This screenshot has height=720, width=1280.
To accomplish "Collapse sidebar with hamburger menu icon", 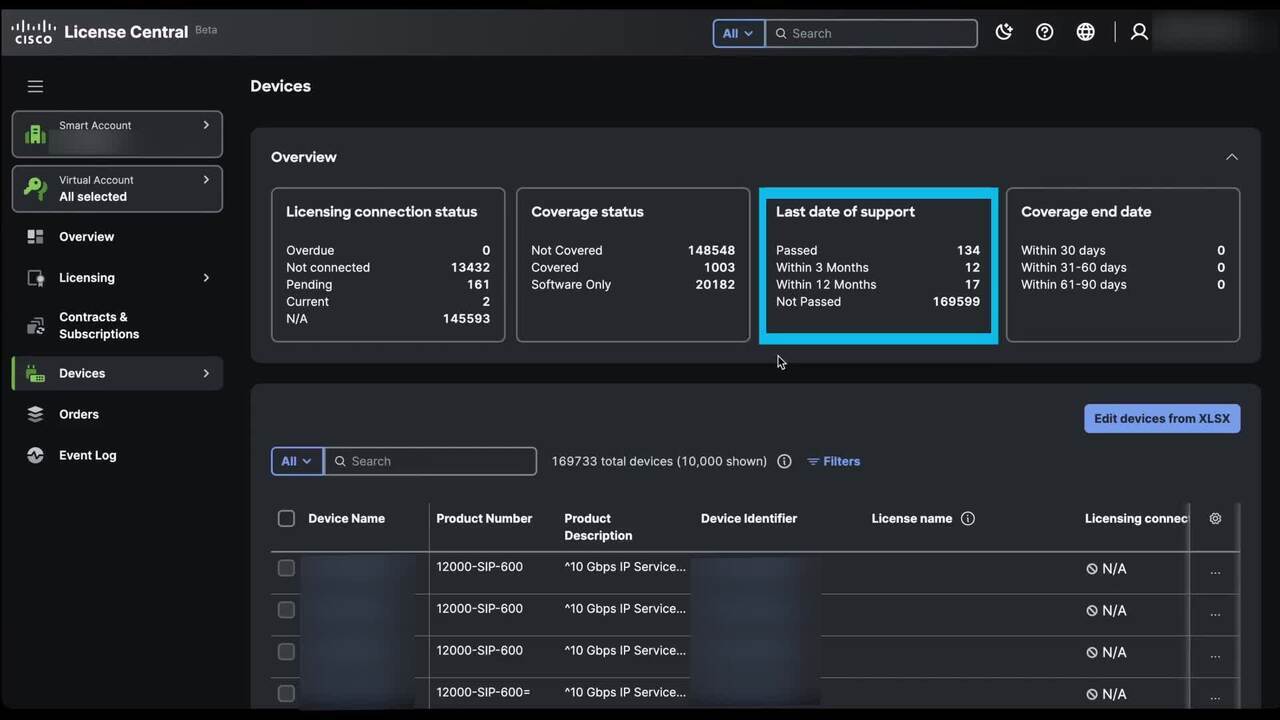I will pyautogui.click(x=35, y=87).
